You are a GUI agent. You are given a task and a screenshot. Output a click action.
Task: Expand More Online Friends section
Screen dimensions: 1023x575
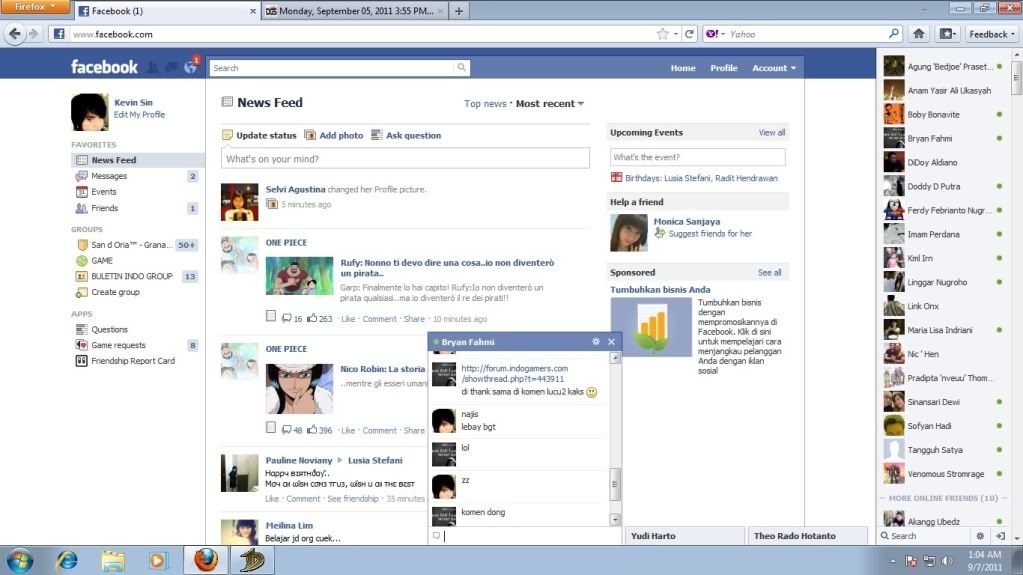(x=943, y=498)
